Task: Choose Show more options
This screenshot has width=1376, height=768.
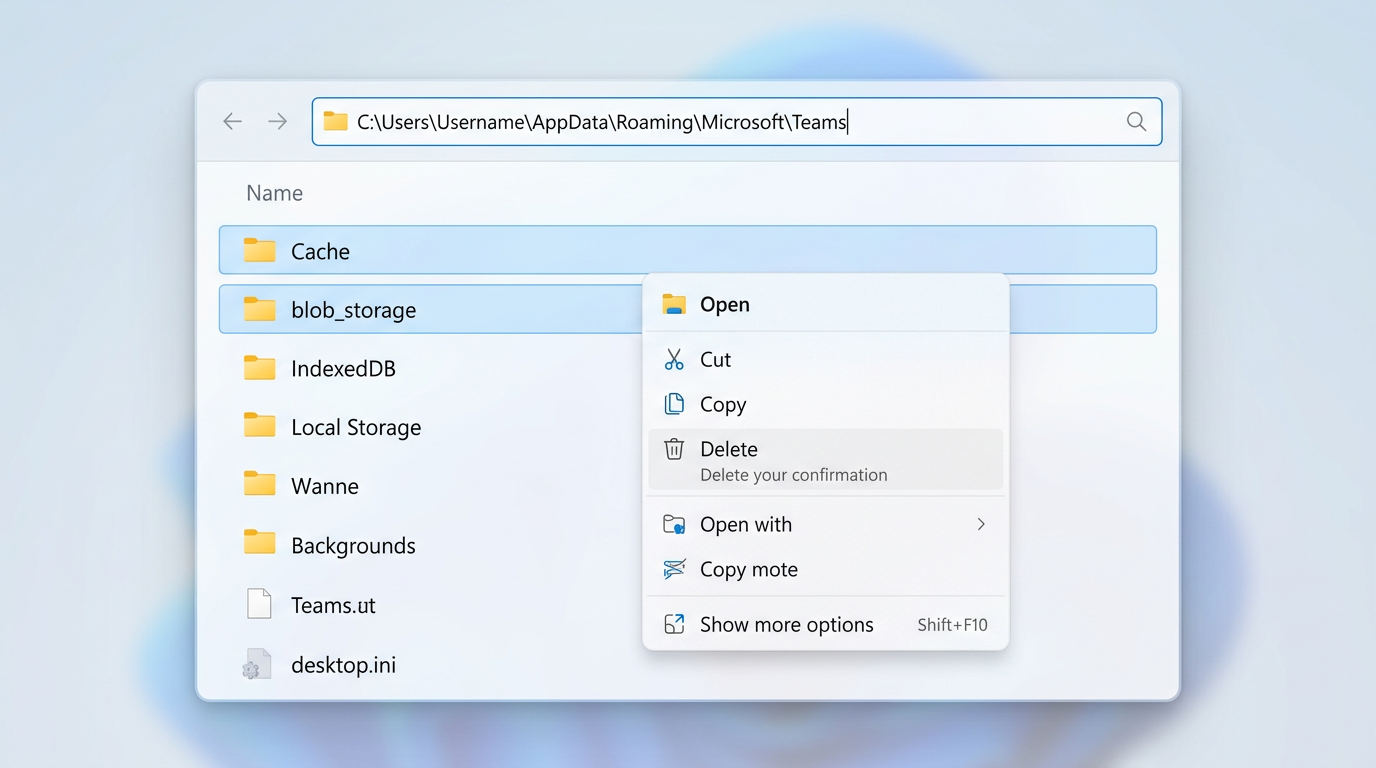Action: tap(826, 624)
